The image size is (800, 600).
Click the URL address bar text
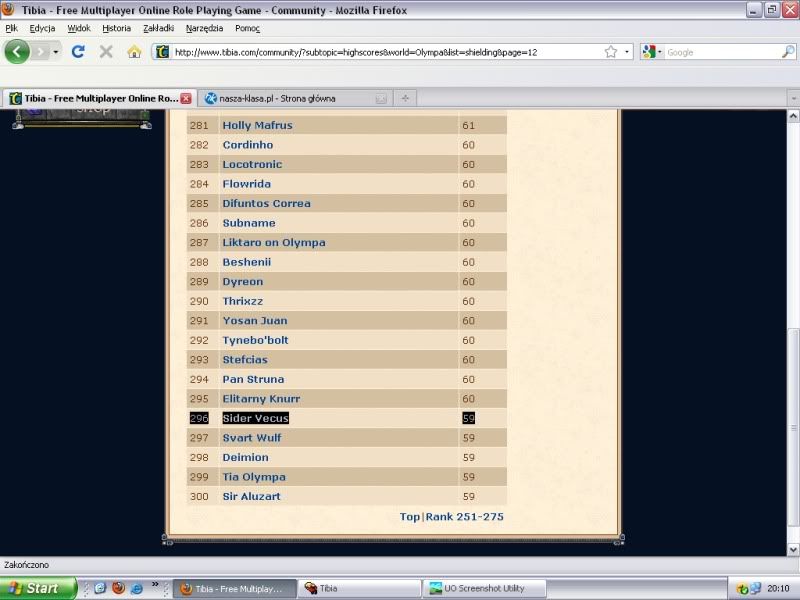[356, 52]
